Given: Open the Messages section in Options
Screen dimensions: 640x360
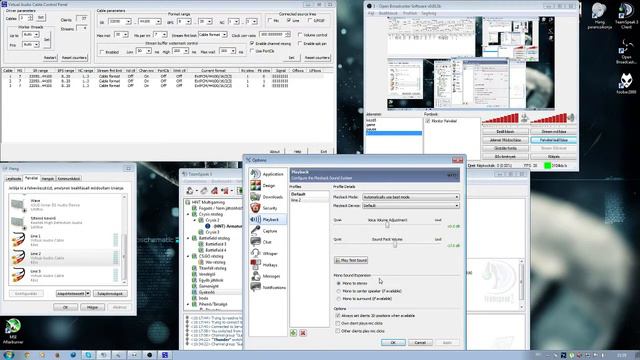Looking at the screenshot, I should (x=267, y=276).
